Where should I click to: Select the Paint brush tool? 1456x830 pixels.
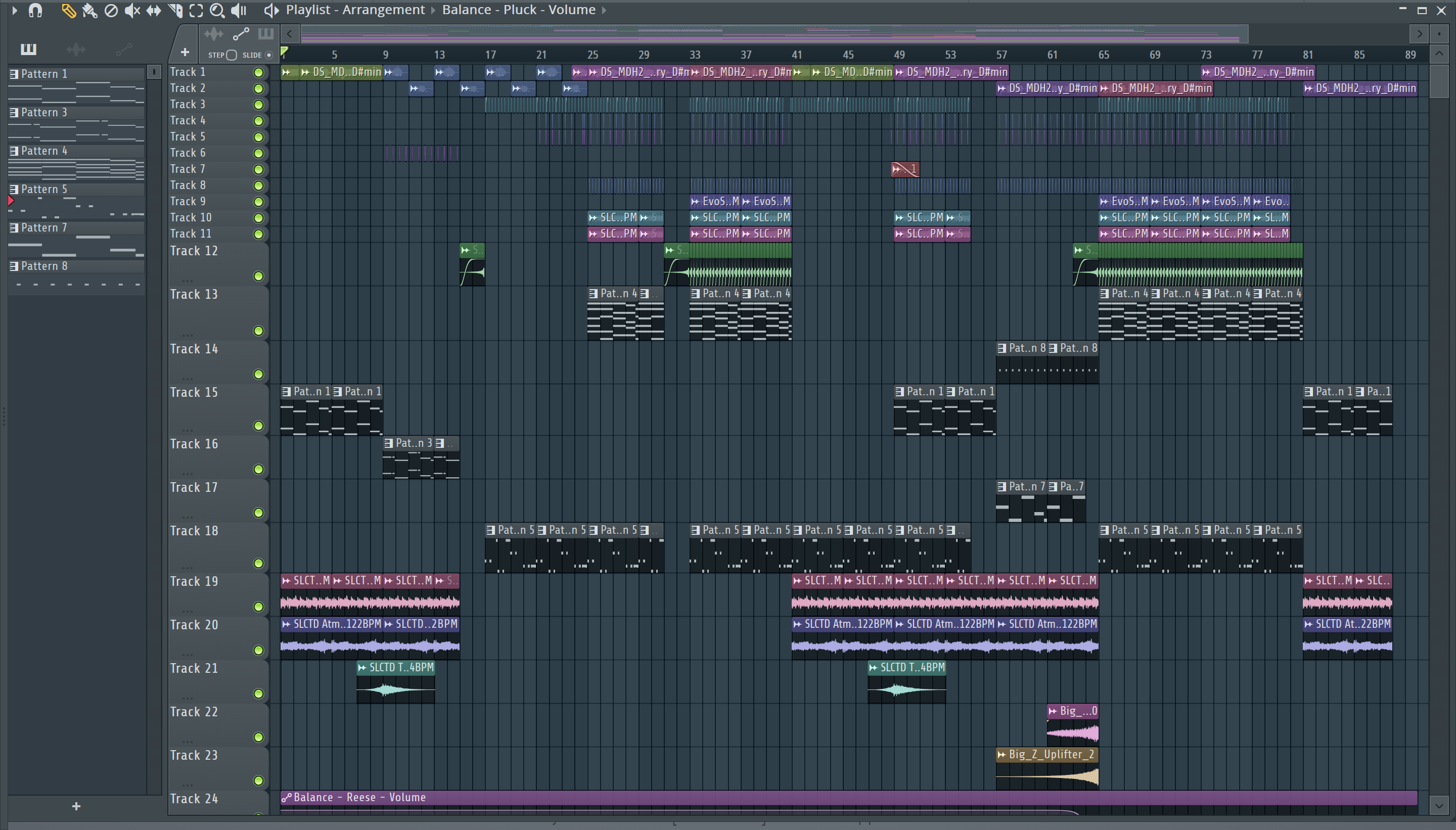(x=89, y=10)
